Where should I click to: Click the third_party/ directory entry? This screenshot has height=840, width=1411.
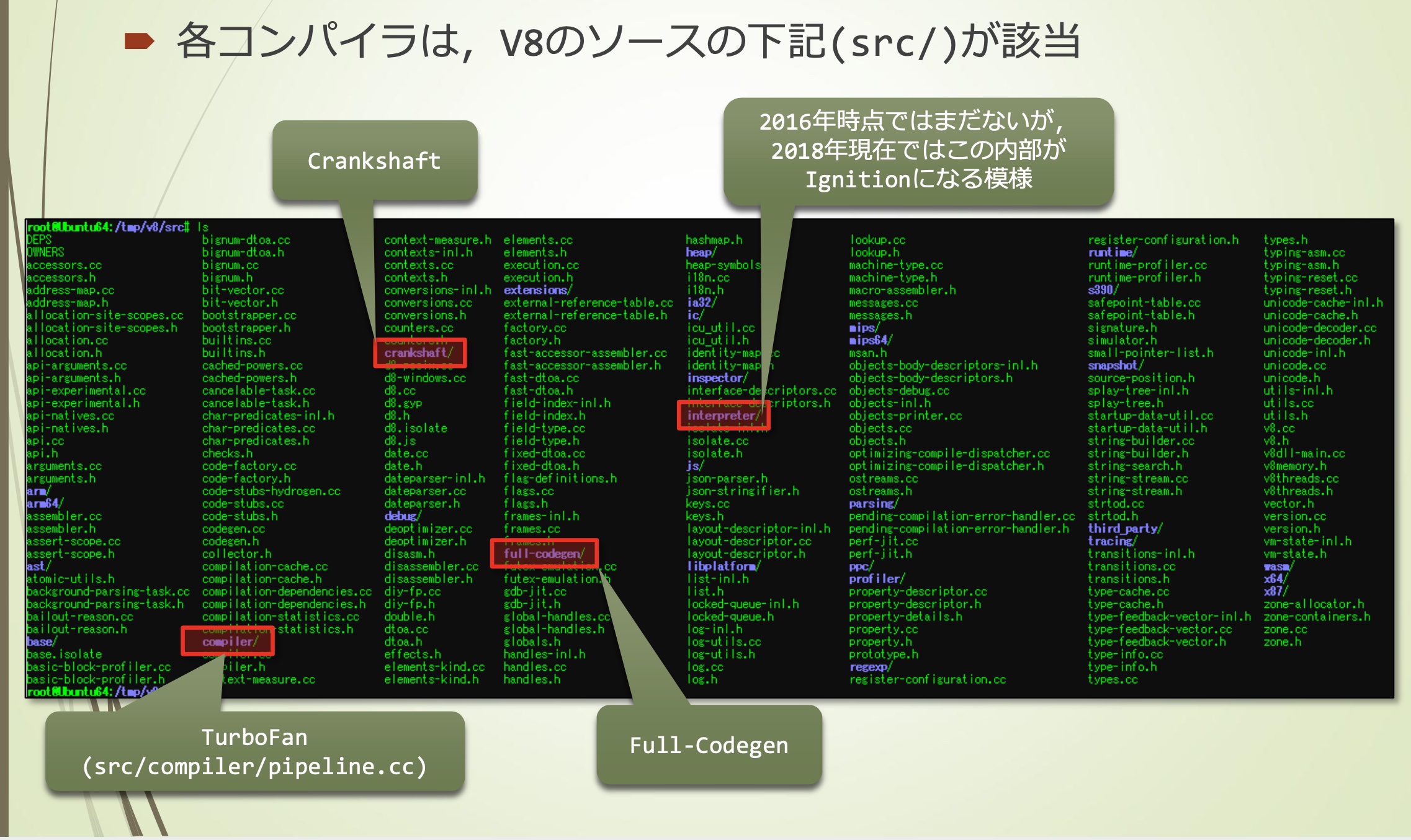[x=1124, y=529]
